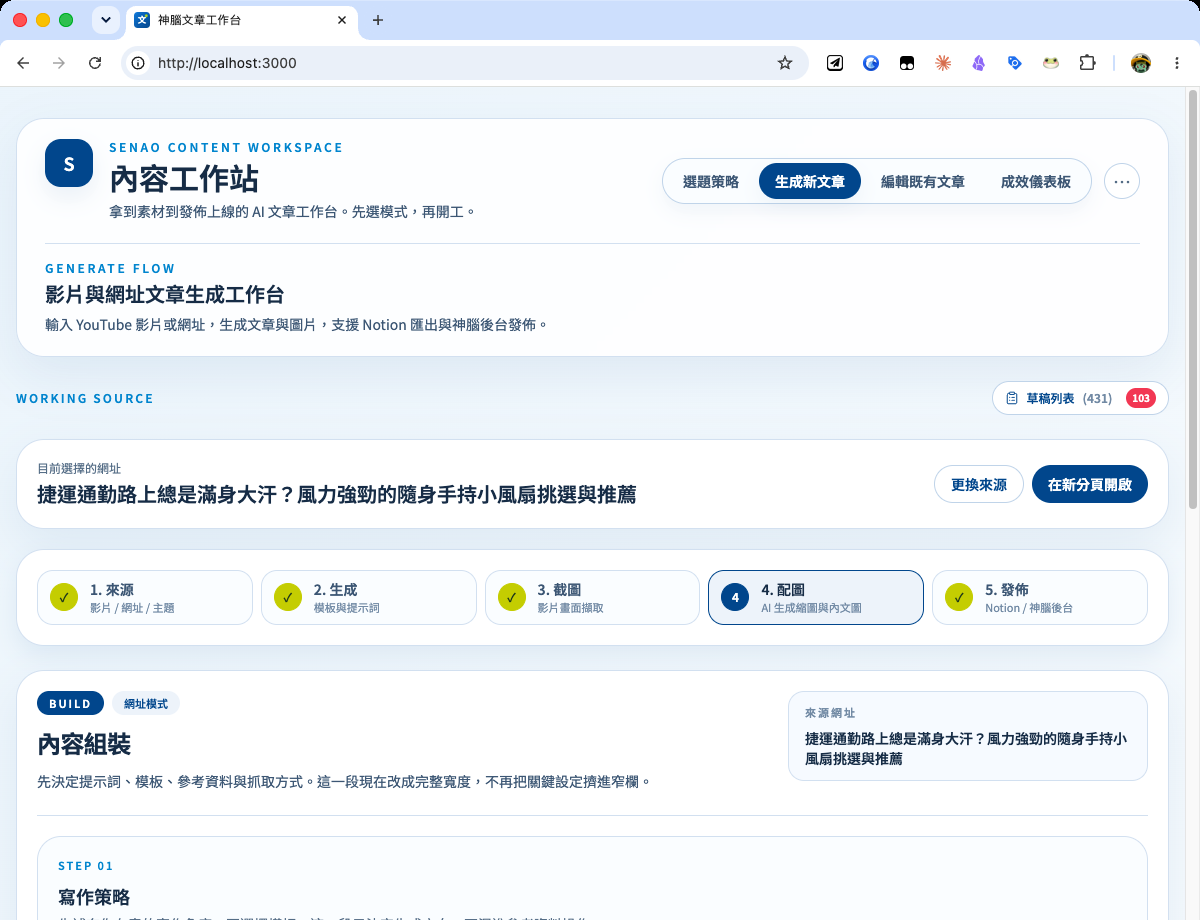Click the blue S workspace logo
Screen dimensions: 1200x920
pos(69,163)
